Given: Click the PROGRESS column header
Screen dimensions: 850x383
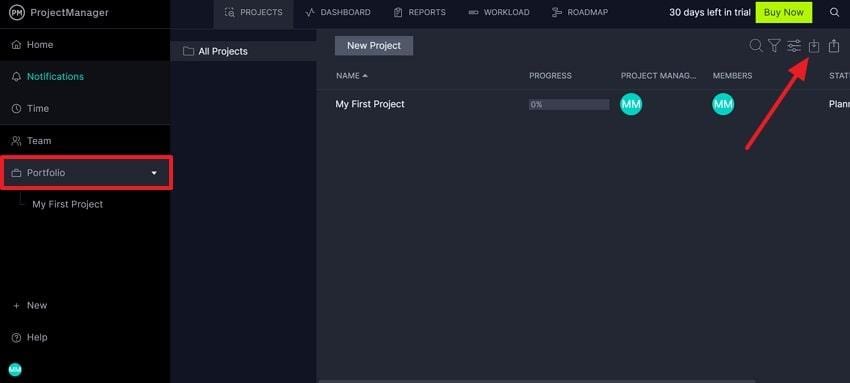Looking at the screenshot, I should (550, 76).
